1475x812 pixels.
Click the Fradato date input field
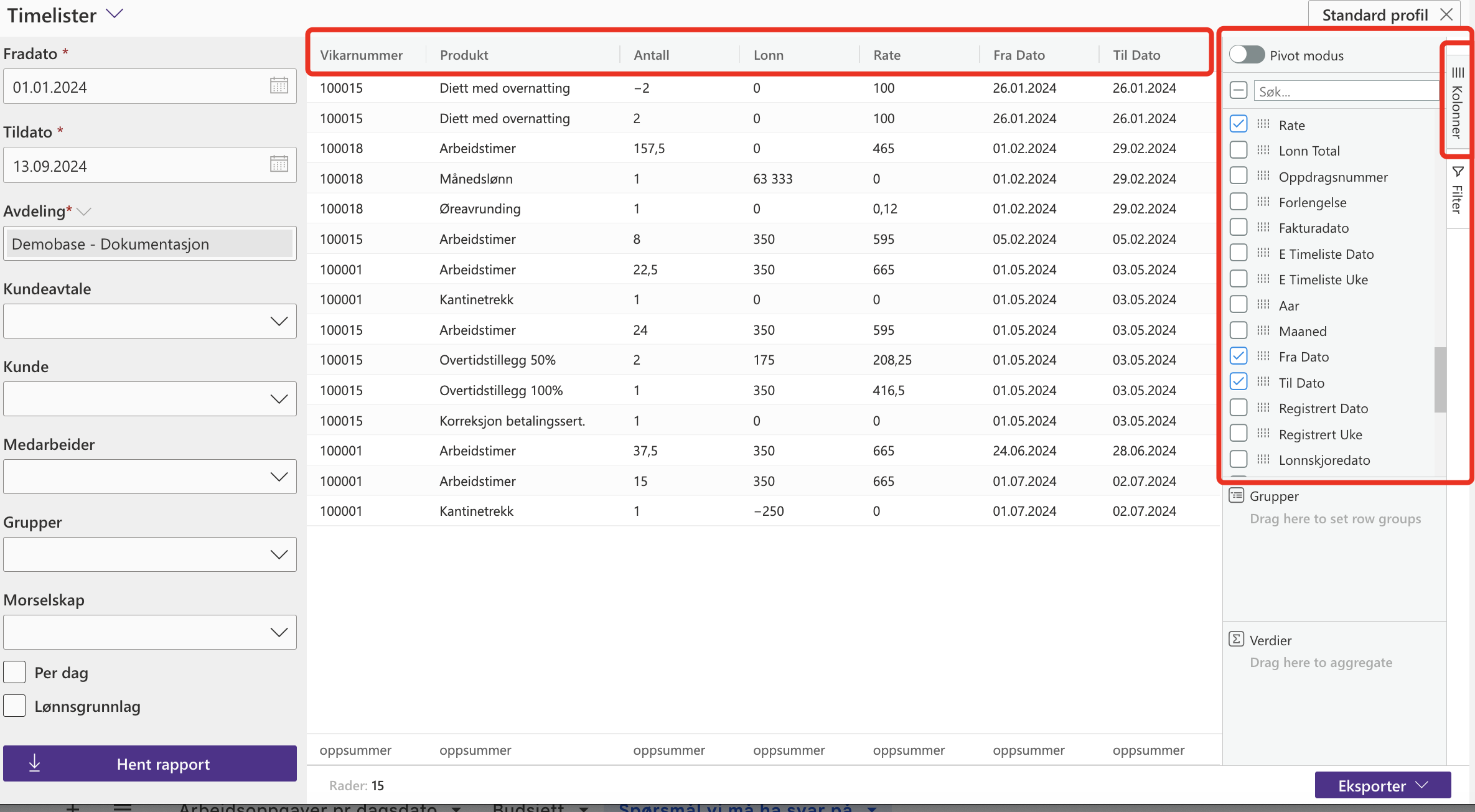(x=150, y=86)
